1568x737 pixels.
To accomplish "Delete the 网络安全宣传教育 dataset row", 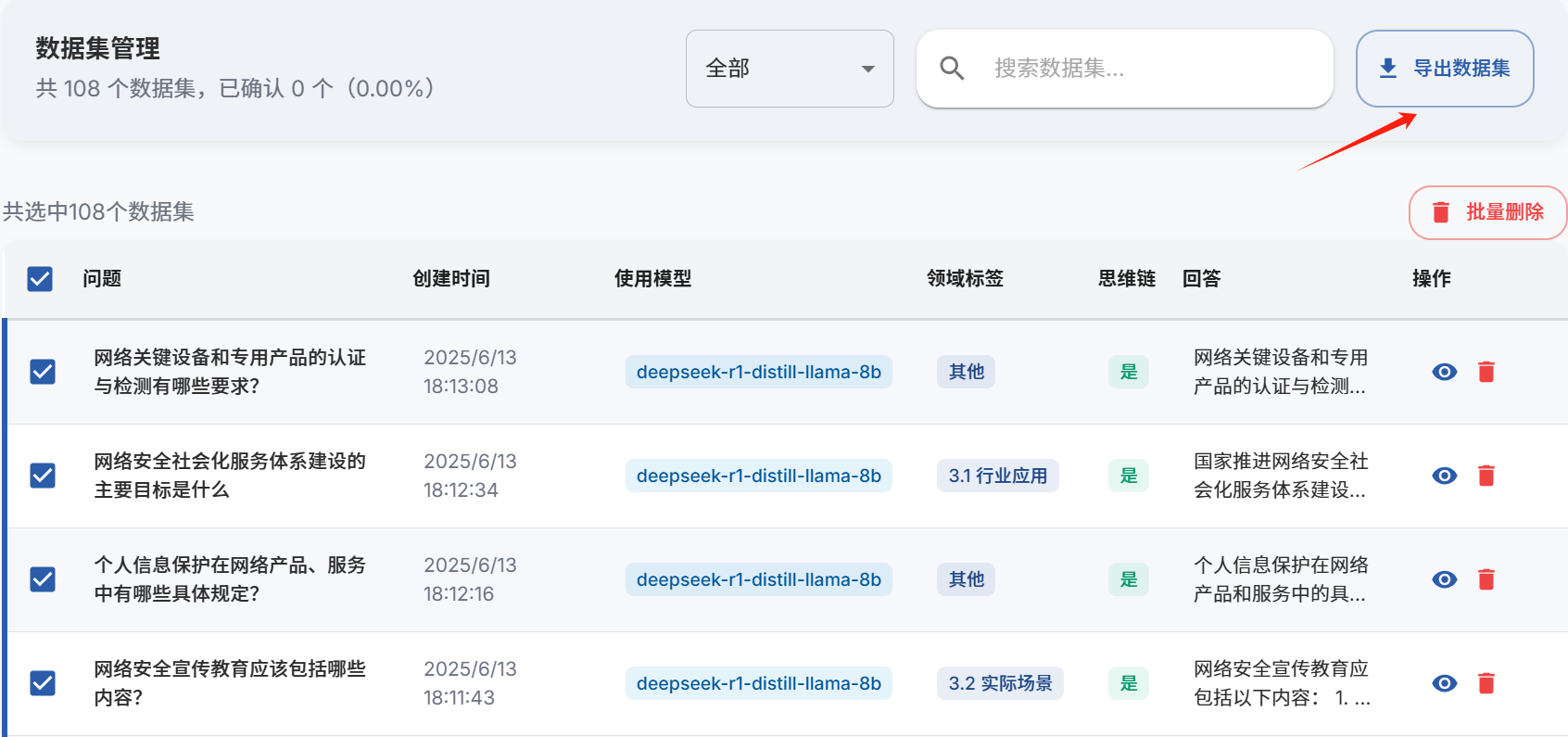I will click(1486, 683).
